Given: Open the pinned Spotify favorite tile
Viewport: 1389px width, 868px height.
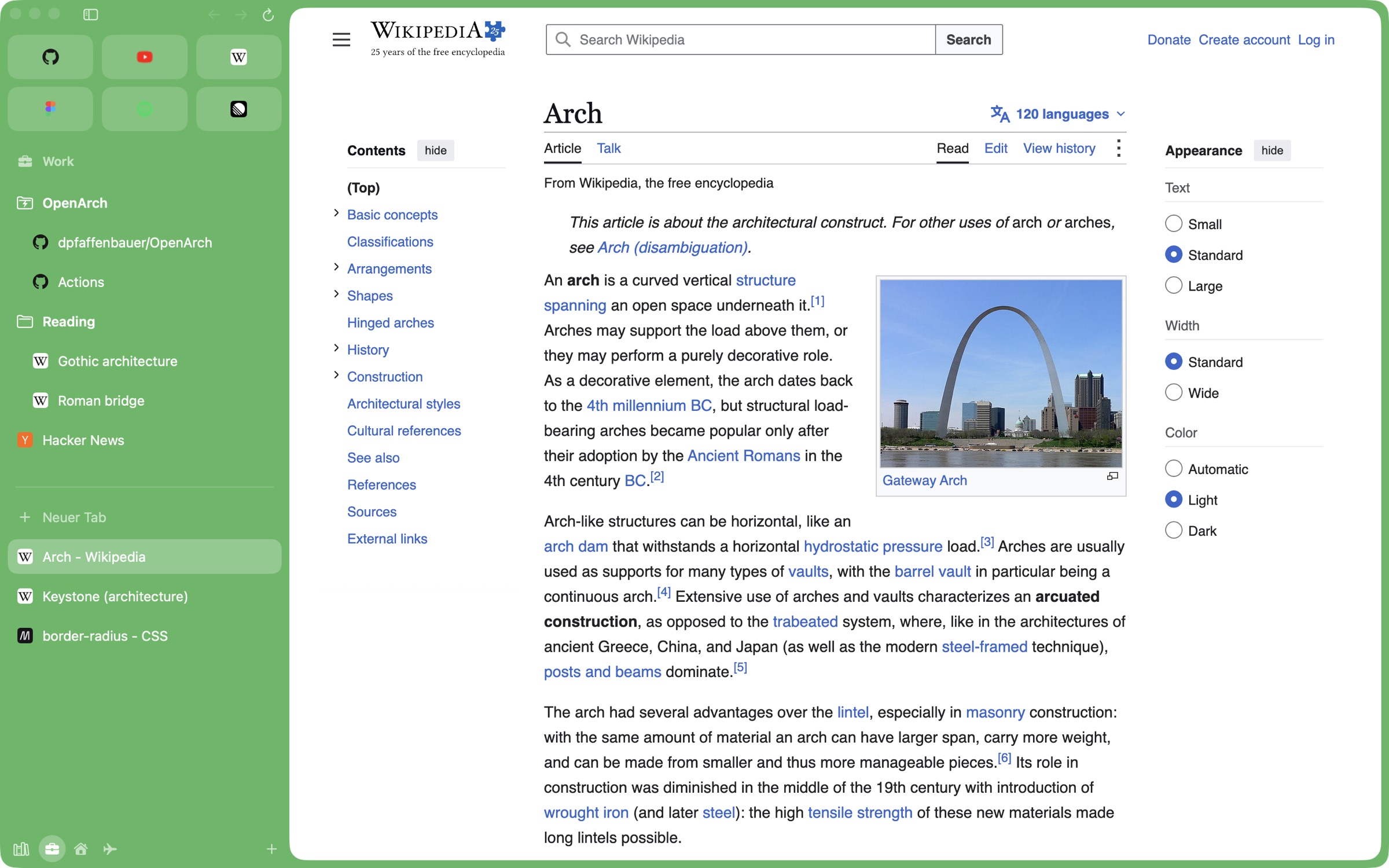Looking at the screenshot, I should tap(145, 109).
